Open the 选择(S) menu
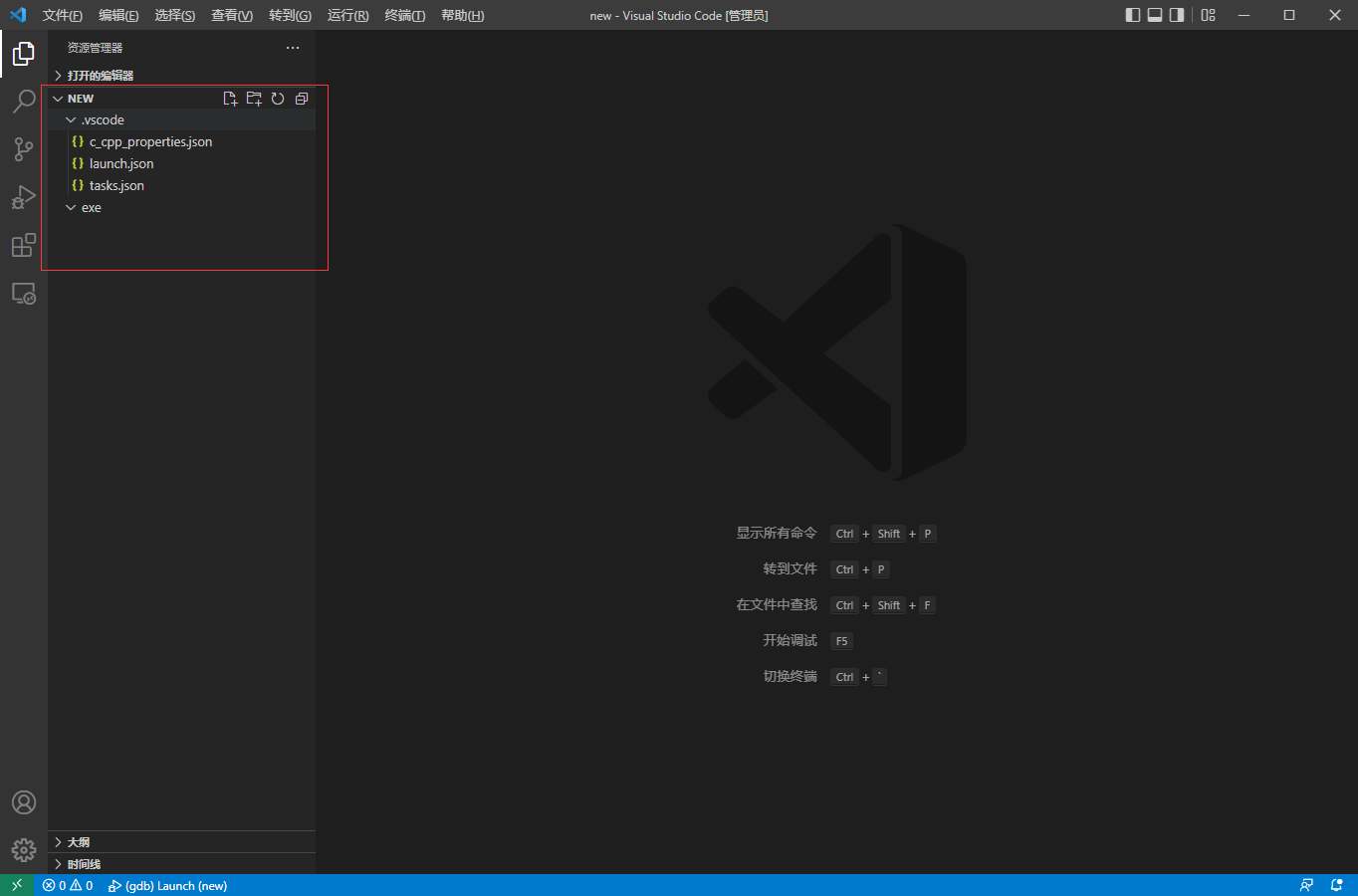Screen dimensions: 1358x896 point(175,15)
